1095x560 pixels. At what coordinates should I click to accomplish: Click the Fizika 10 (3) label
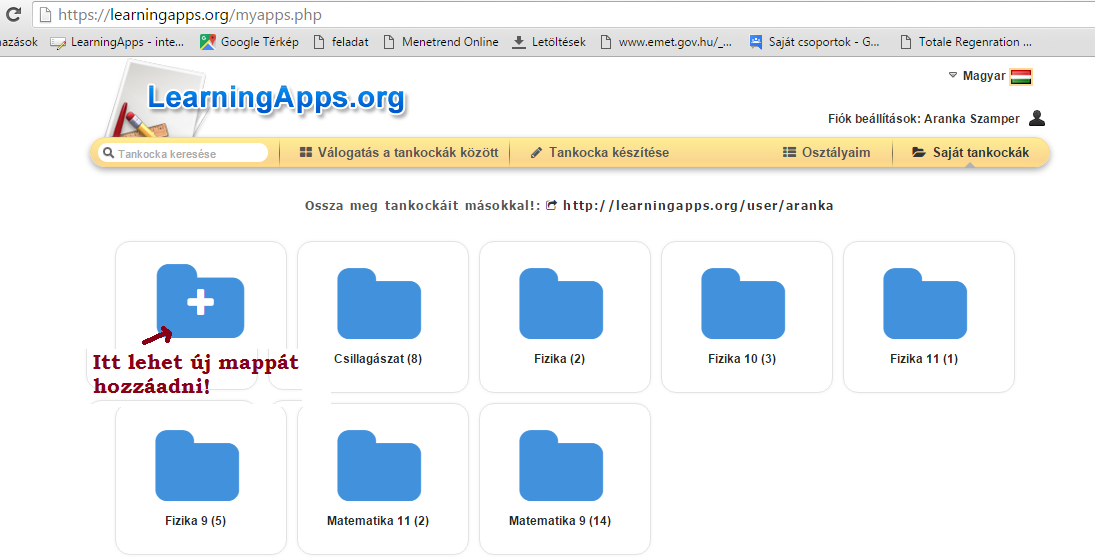pos(742,359)
